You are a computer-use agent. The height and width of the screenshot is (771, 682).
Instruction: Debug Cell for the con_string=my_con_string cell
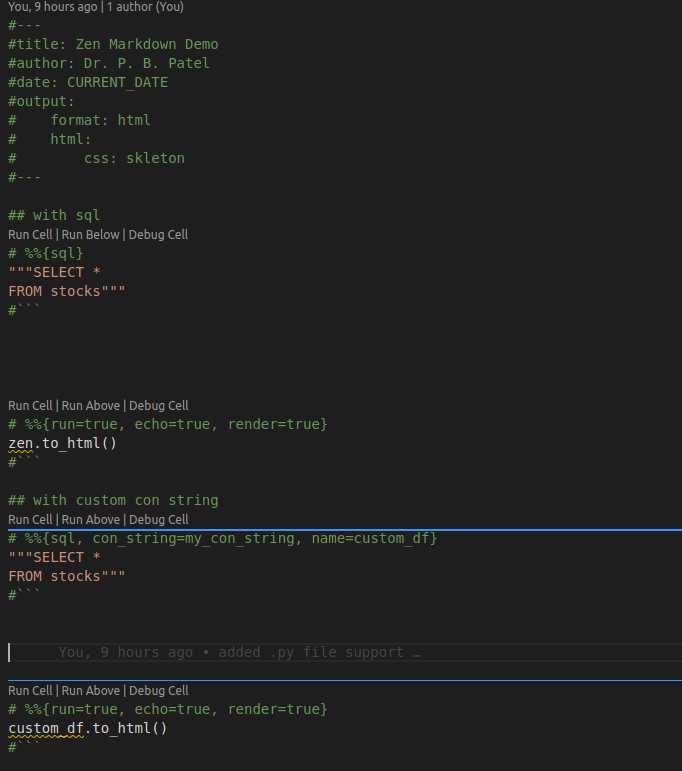(158, 520)
